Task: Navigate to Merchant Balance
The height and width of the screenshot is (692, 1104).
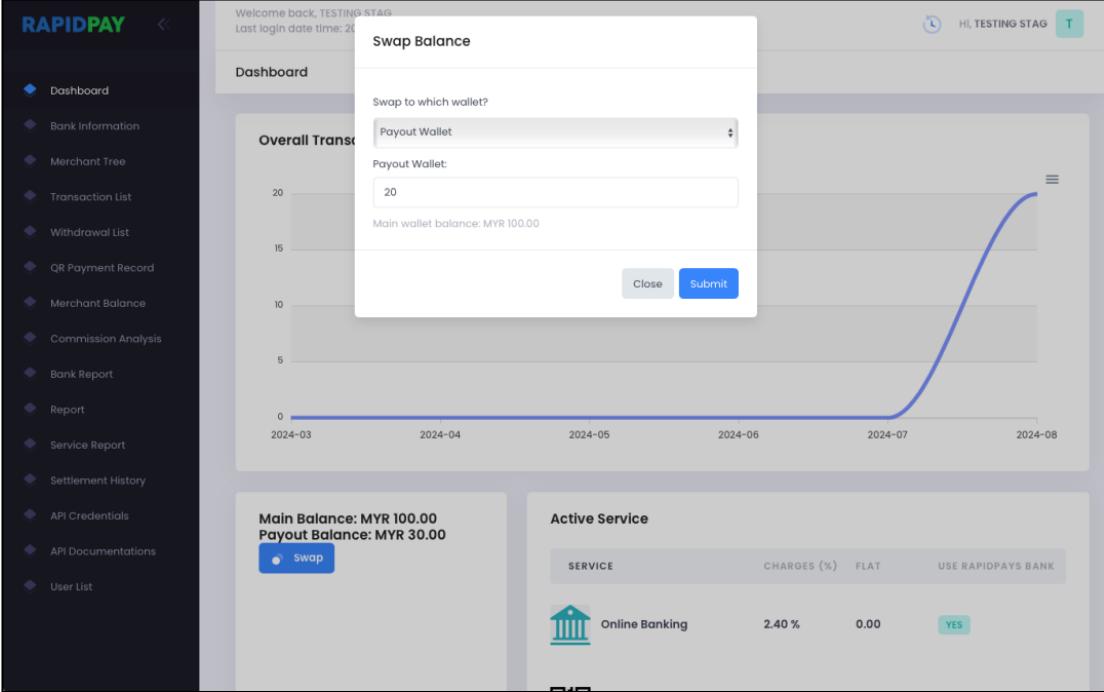Action: (x=98, y=303)
